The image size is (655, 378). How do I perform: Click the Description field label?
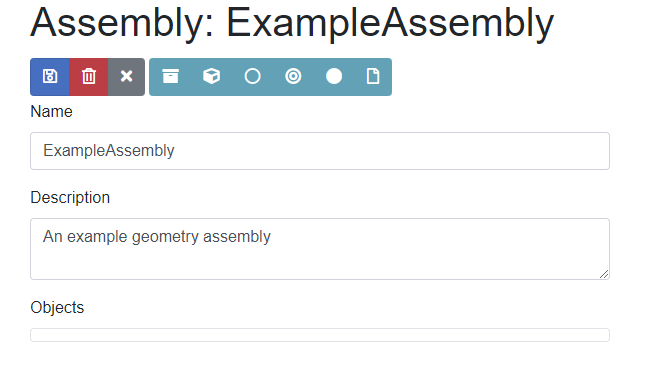click(x=70, y=198)
